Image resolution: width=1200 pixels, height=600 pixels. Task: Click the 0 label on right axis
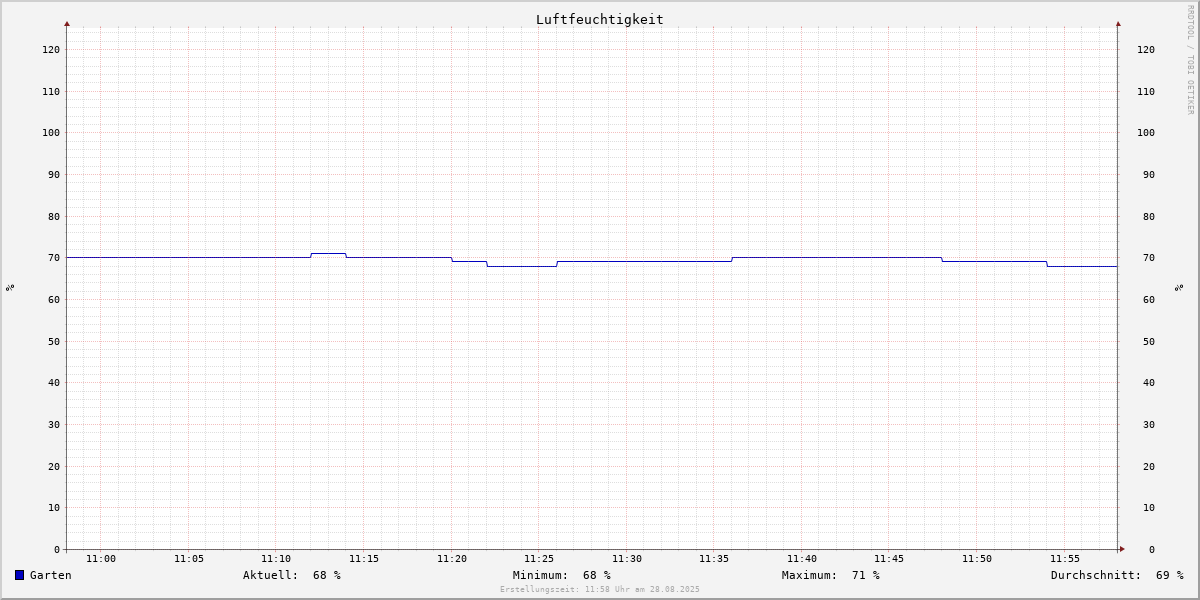[x=1152, y=549]
